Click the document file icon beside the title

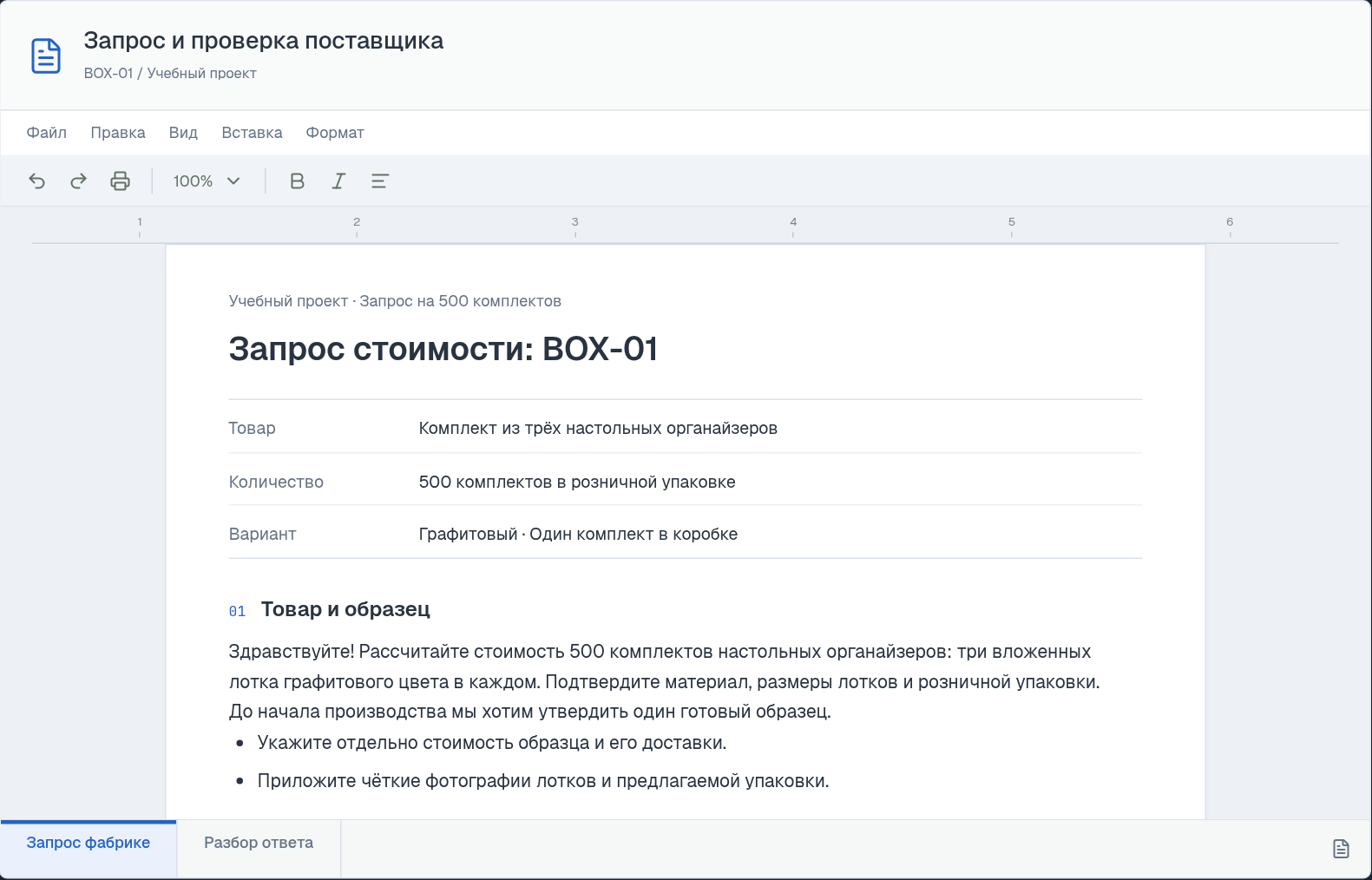coord(46,56)
